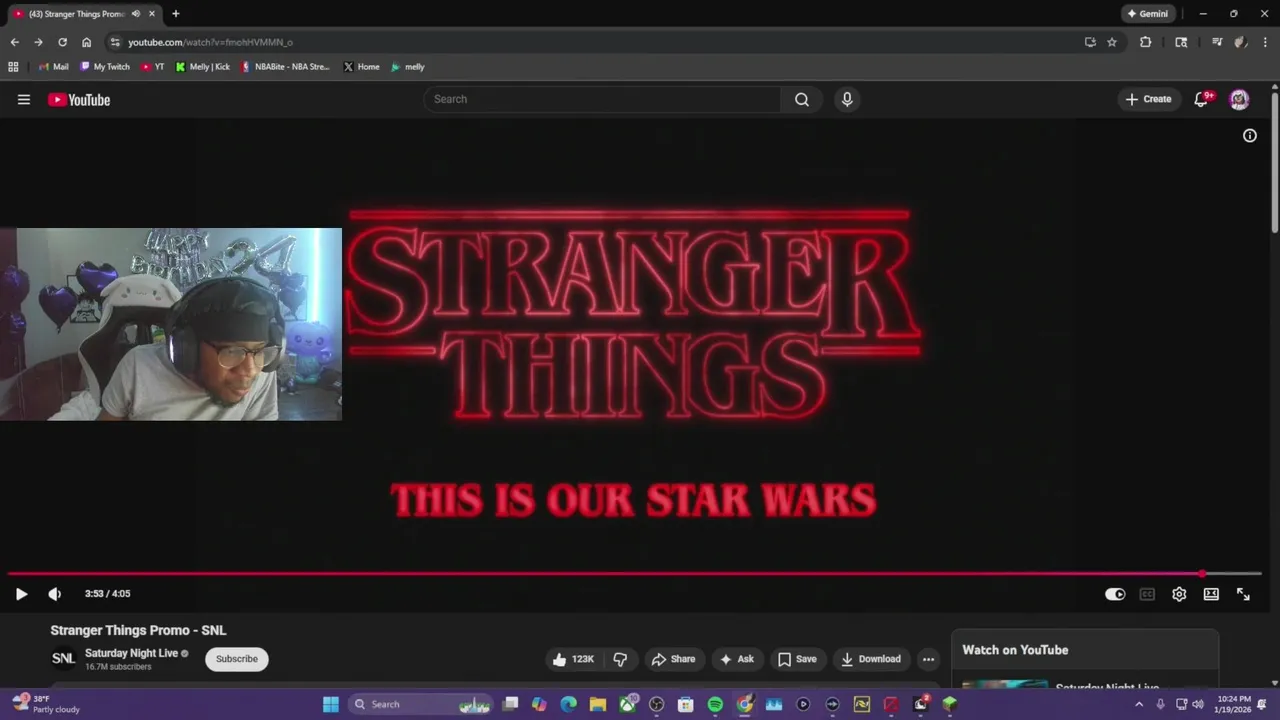Download the video
Screen dimensions: 1280x720
871,659
